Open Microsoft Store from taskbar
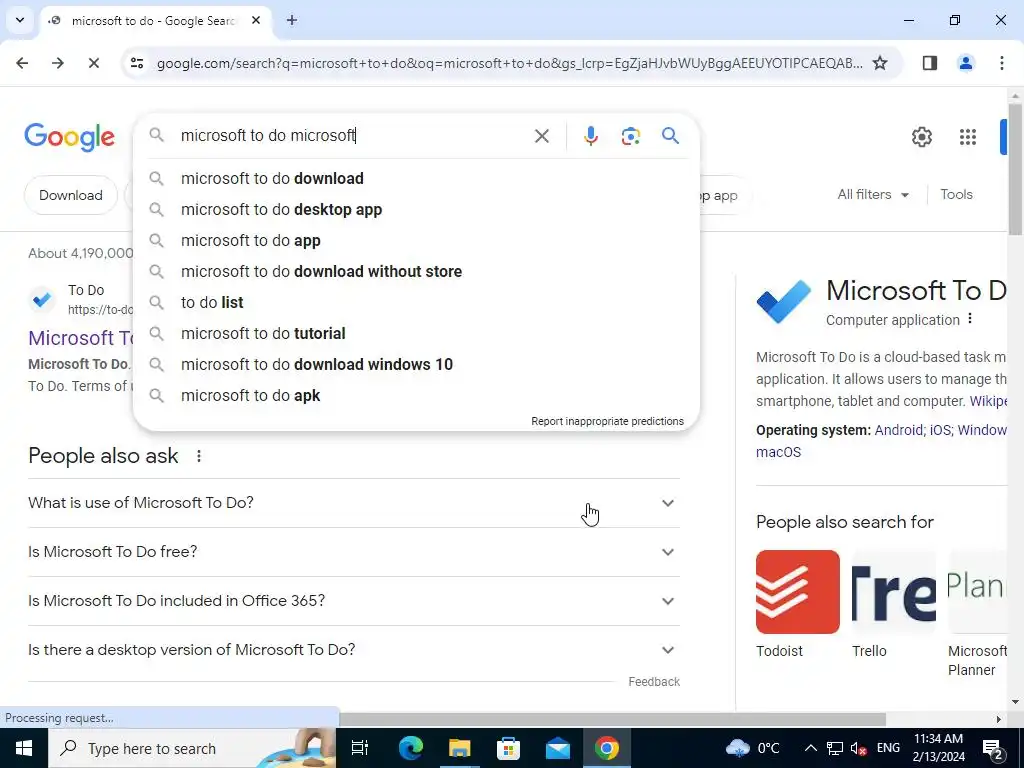1024x768 pixels. coord(508,748)
